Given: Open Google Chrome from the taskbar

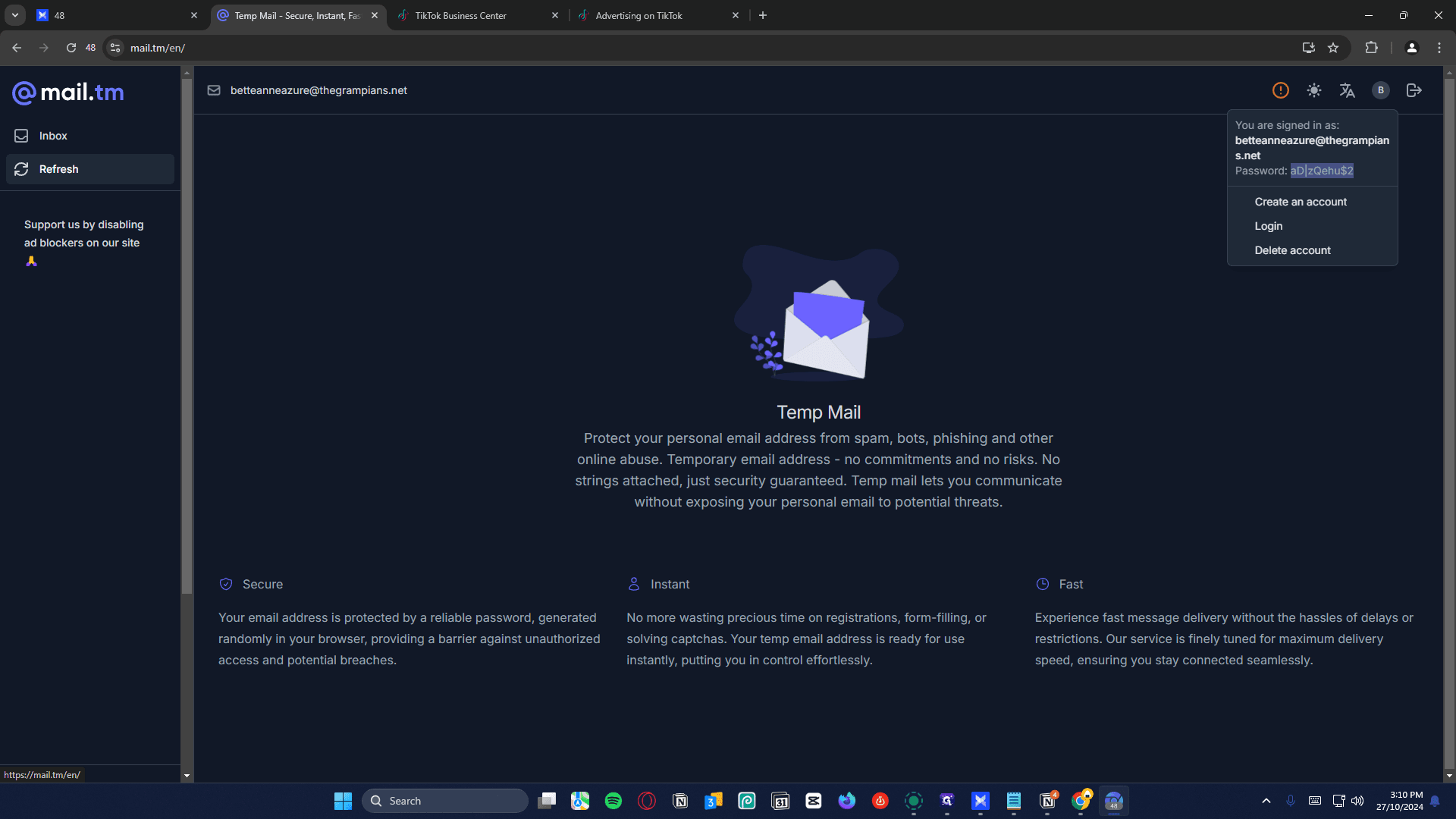Looking at the screenshot, I should tap(1081, 801).
